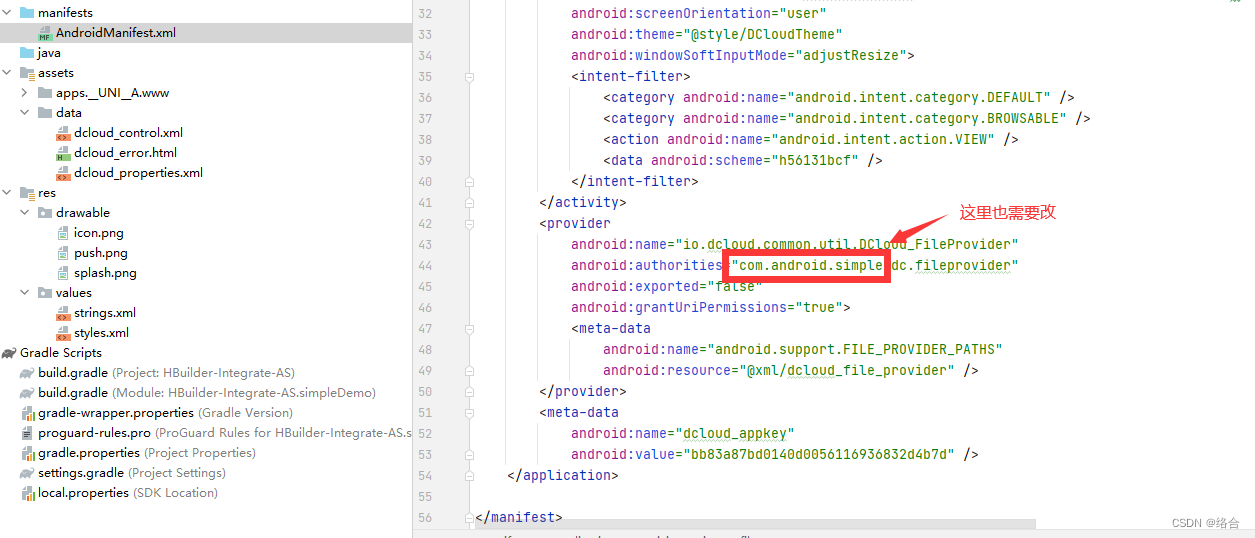The width and height of the screenshot is (1255, 538).
Task: Collapse the values folder node
Action: pos(25,293)
